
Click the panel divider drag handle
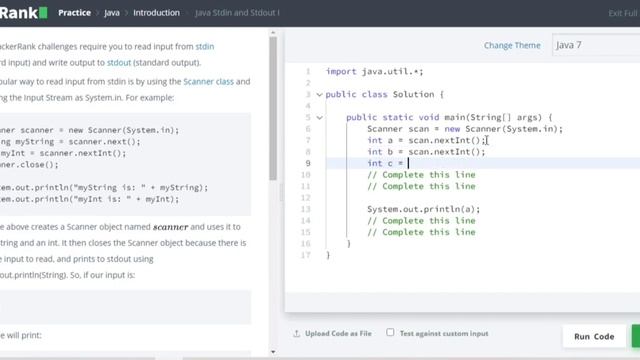tap(281, 192)
